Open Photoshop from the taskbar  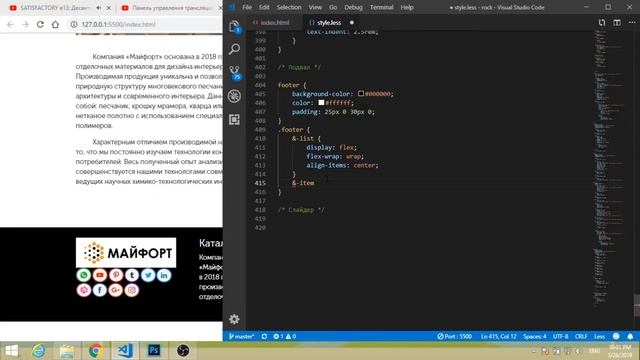(x=154, y=351)
